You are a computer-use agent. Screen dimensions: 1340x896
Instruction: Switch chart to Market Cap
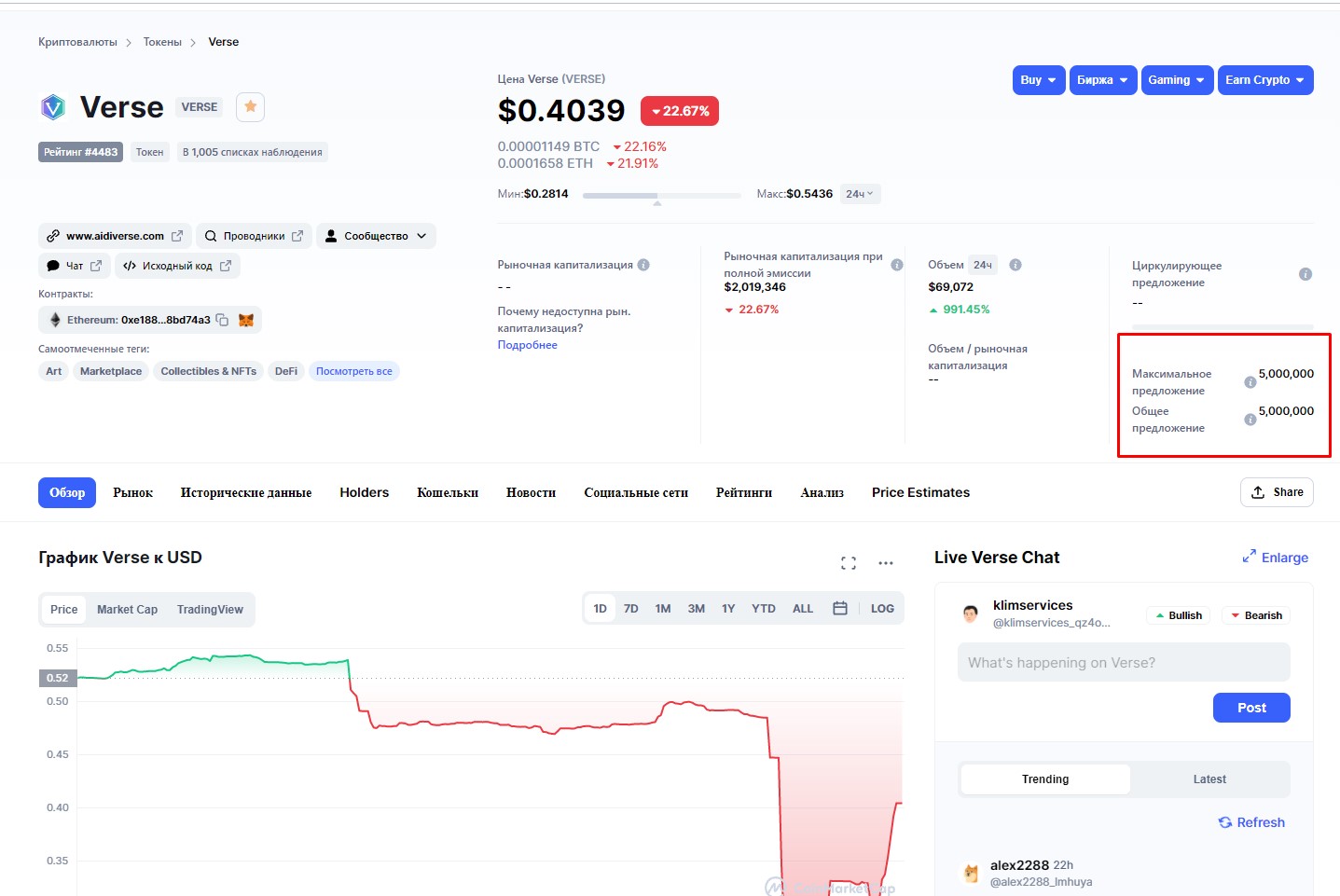tap(127, 610)
